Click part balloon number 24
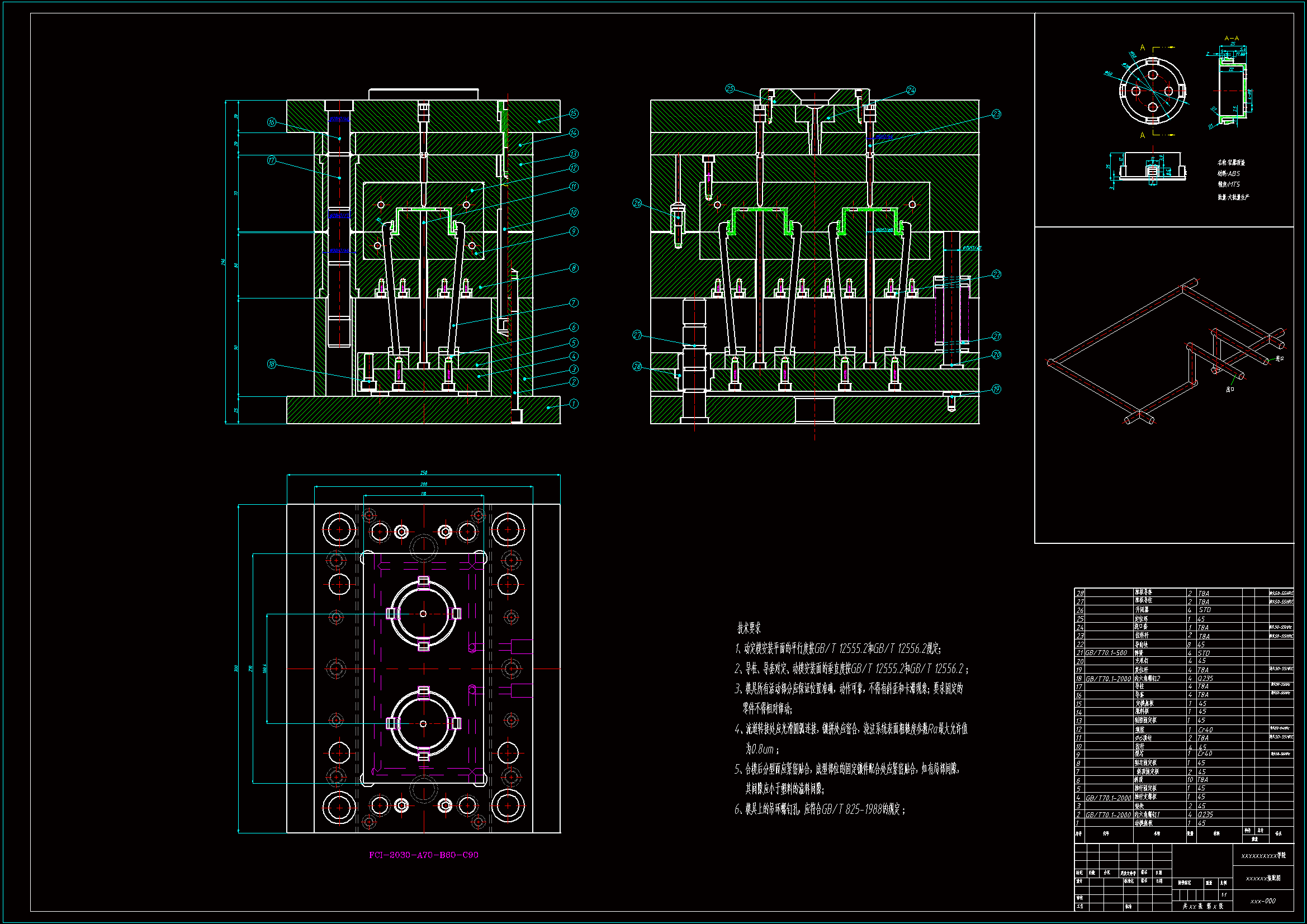 point(911,90)
